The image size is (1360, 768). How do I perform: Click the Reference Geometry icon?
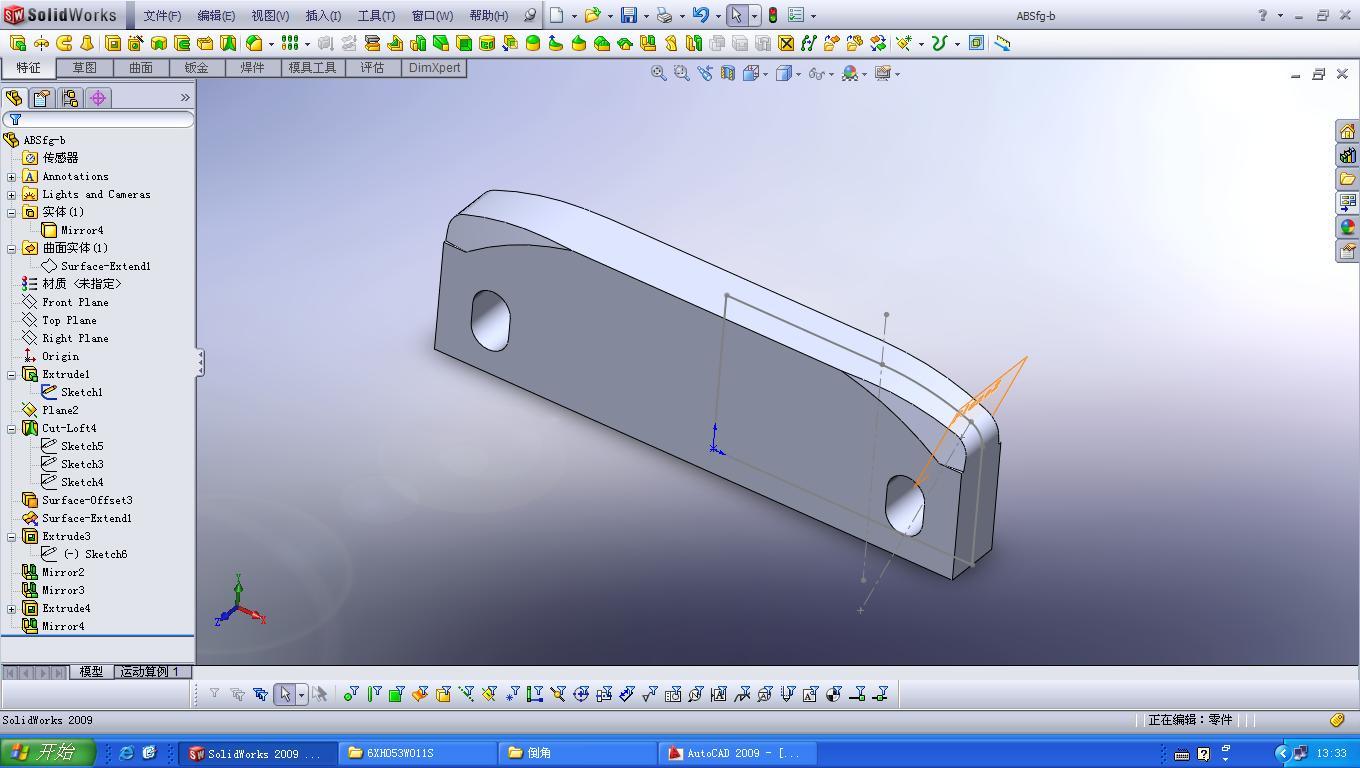pos(903,43)
